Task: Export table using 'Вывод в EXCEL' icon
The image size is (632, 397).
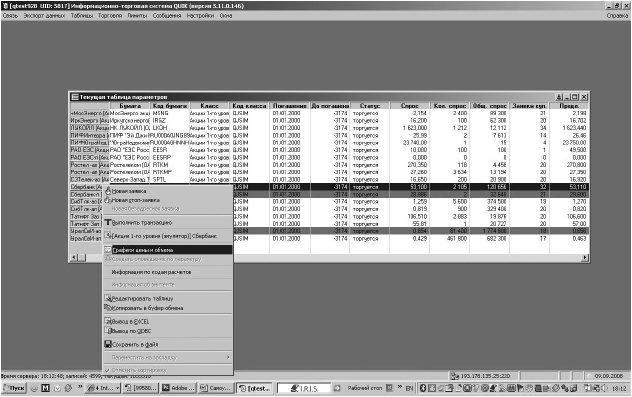Action: point(108,322)
